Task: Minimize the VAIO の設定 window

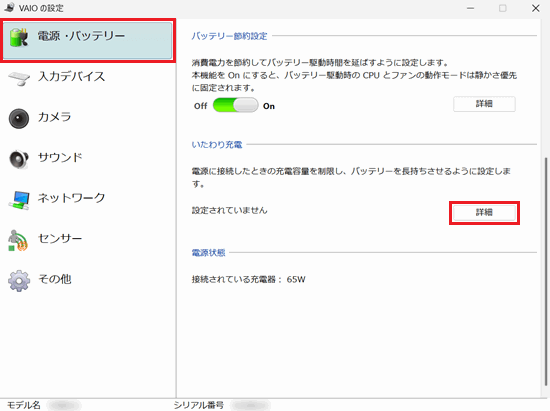Action: tap(470, 8)
